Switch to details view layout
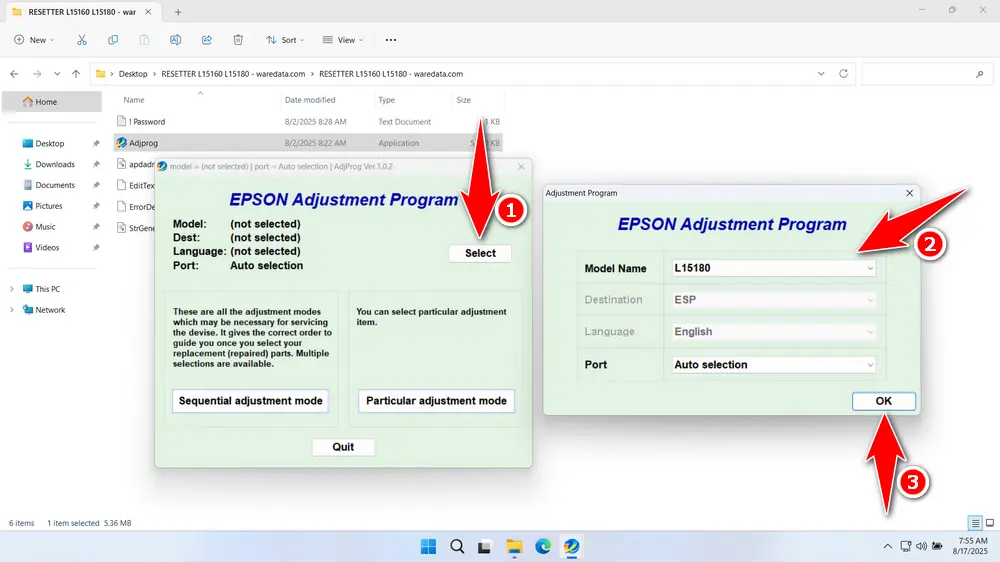This screenshot has height=562, width=1000. [975, 523]
